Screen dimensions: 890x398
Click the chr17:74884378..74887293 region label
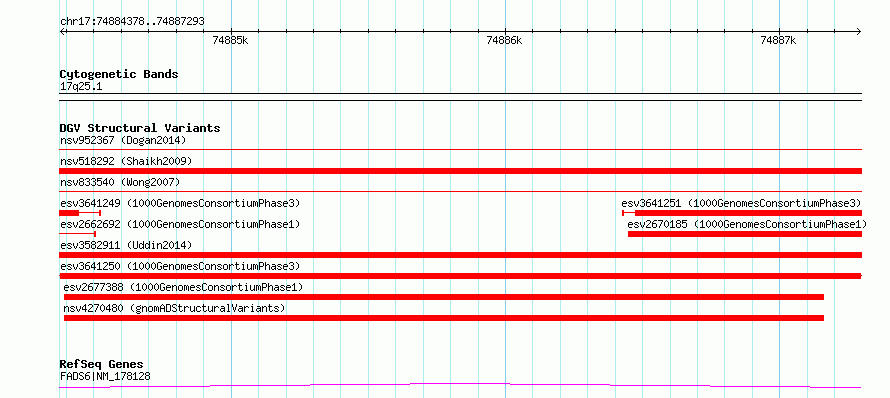132,22
